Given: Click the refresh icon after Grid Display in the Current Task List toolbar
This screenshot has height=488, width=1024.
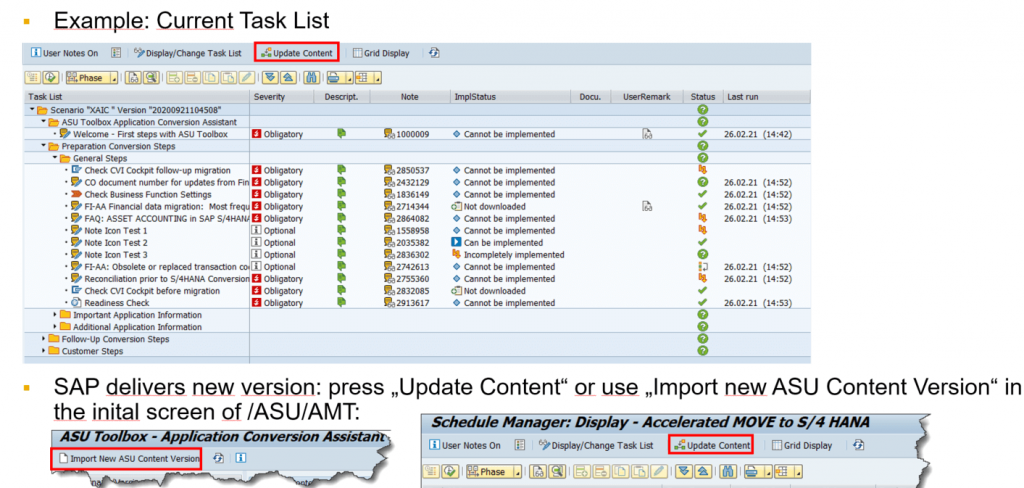Looking at the screenshot, I should pos(434,53).
